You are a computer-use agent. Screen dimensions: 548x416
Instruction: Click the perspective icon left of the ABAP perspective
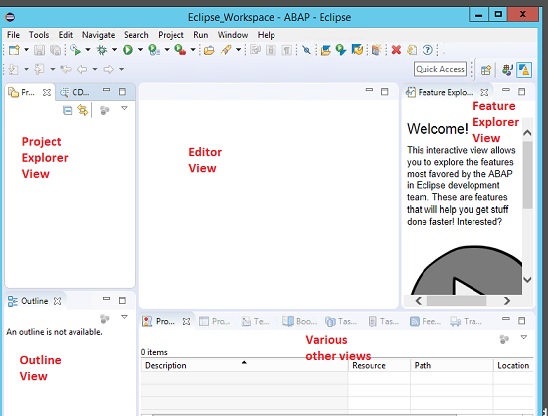click(507, 70)
